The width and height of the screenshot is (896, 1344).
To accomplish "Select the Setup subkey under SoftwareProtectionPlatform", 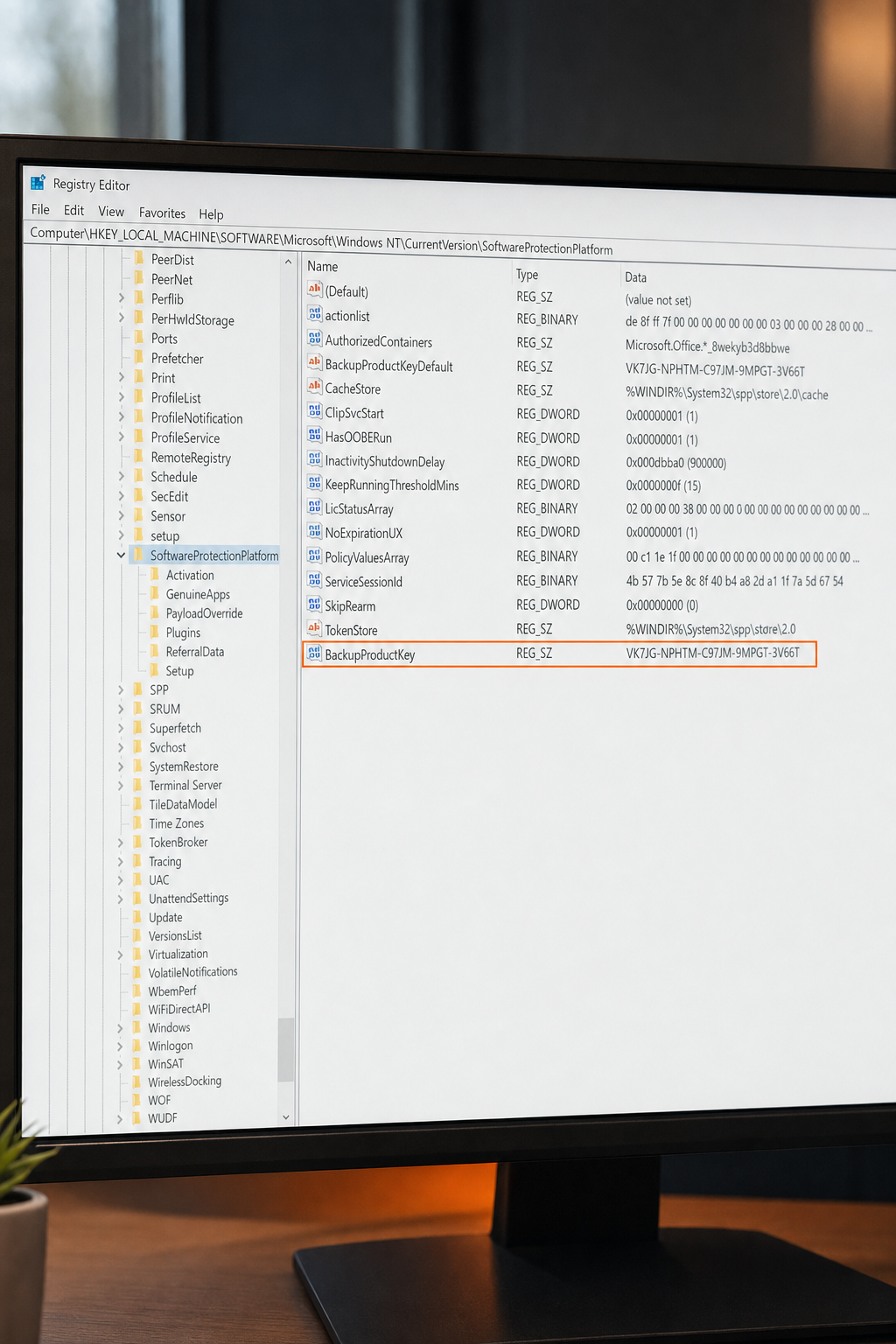I will tap(179, 671).
